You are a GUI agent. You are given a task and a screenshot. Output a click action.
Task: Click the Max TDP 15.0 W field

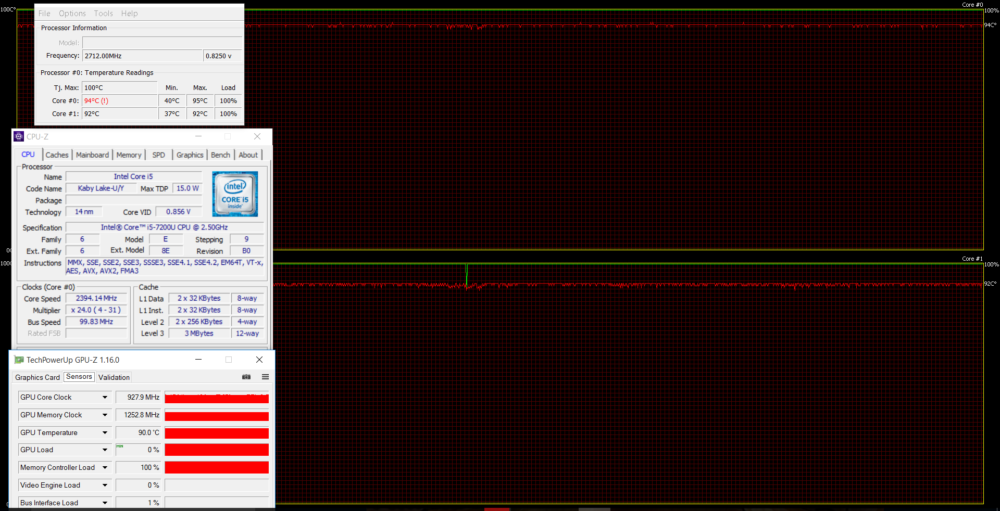[187, 188]
